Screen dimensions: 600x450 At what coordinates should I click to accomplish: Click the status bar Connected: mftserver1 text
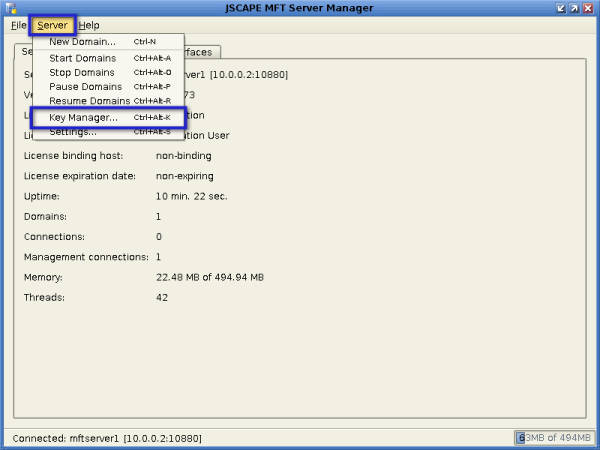107,438
